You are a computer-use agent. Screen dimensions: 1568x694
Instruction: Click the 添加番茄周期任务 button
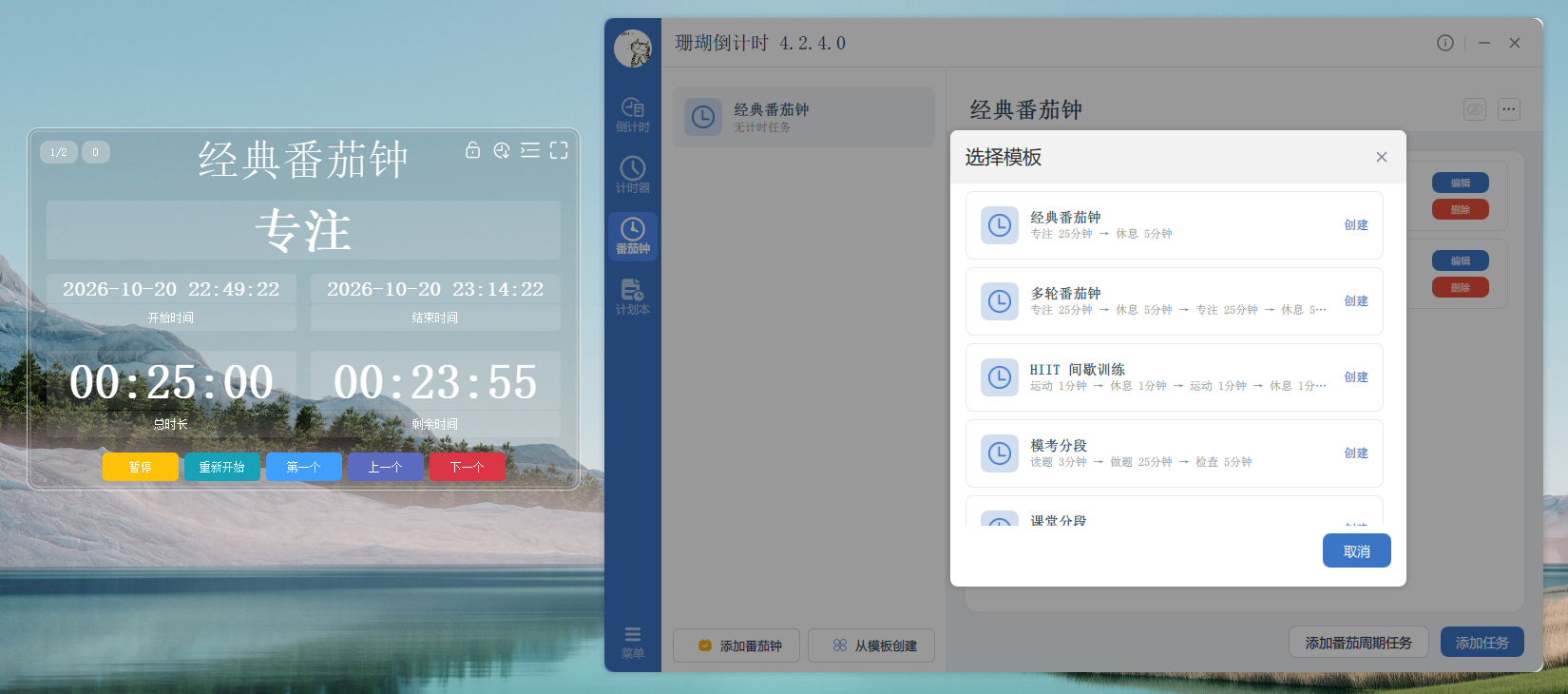tap(1359, 643)
